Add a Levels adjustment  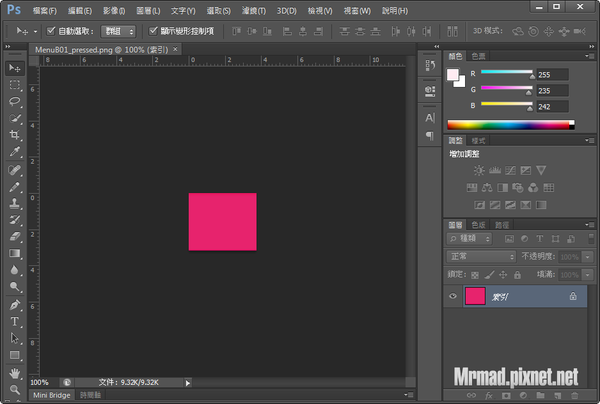tap(495, 170)
